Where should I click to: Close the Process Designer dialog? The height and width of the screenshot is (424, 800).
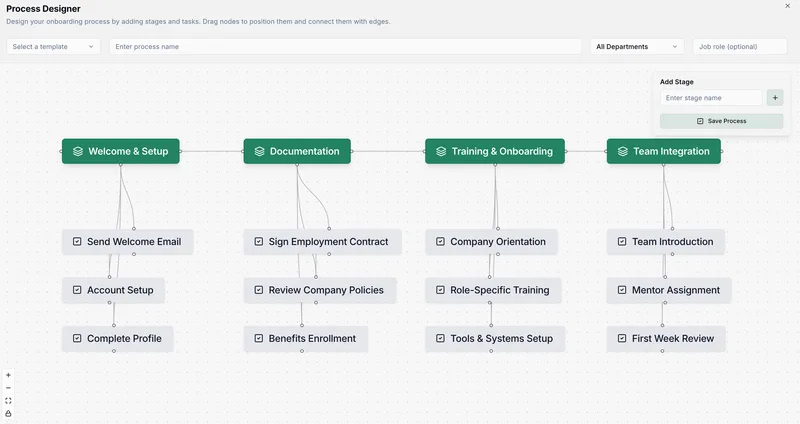[787, 6]
